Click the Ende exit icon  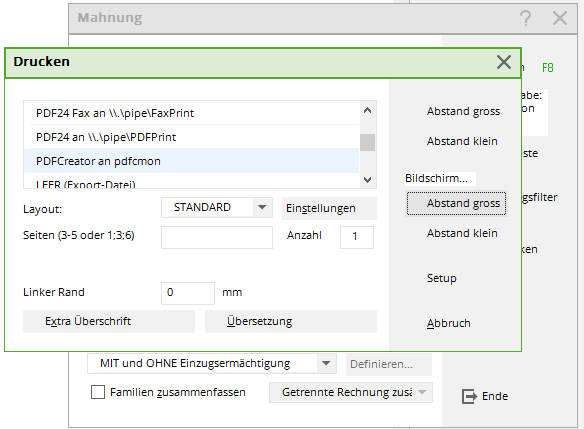pyautogui.click(x=469, y=396)
